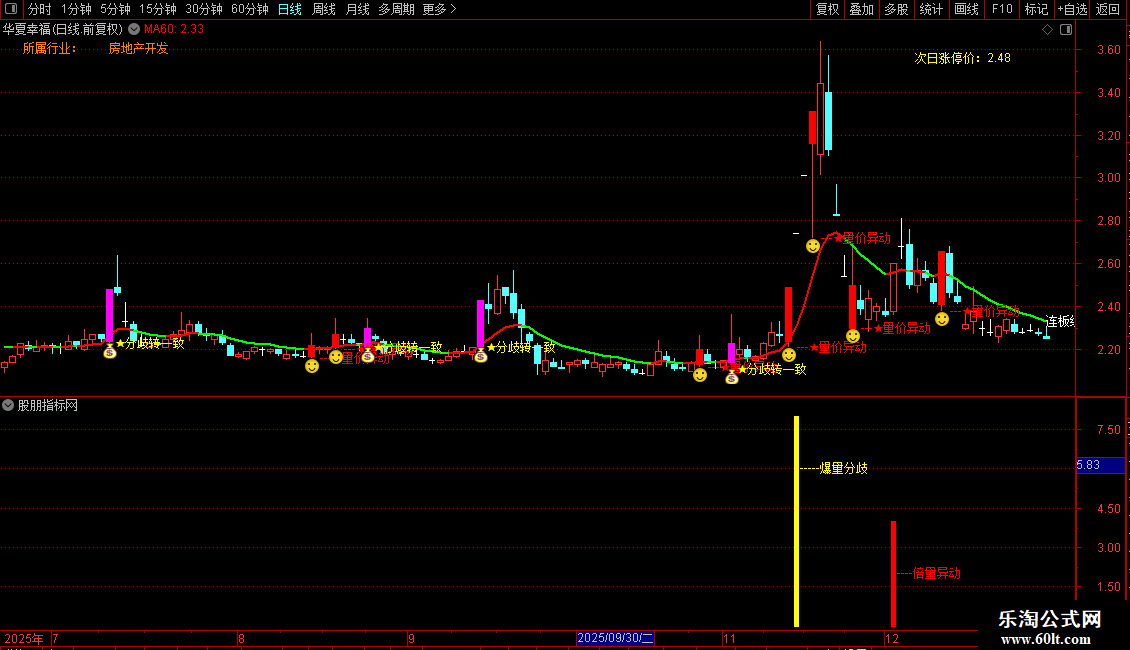Switch to the 周线 weekly chart

coord(324,9)
